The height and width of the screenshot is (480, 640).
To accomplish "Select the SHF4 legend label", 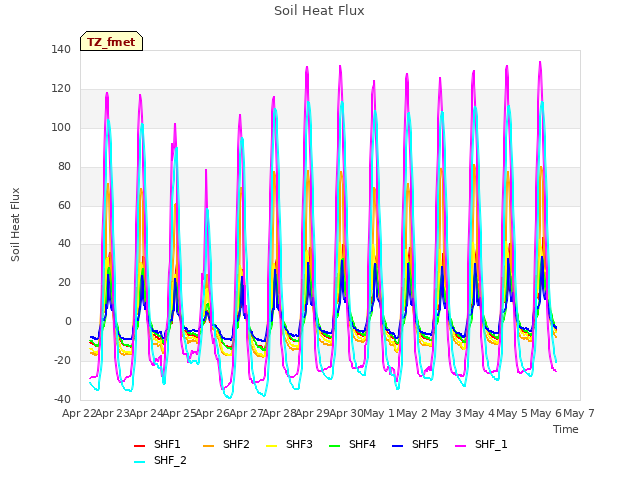I will click(x=362, y=444).
